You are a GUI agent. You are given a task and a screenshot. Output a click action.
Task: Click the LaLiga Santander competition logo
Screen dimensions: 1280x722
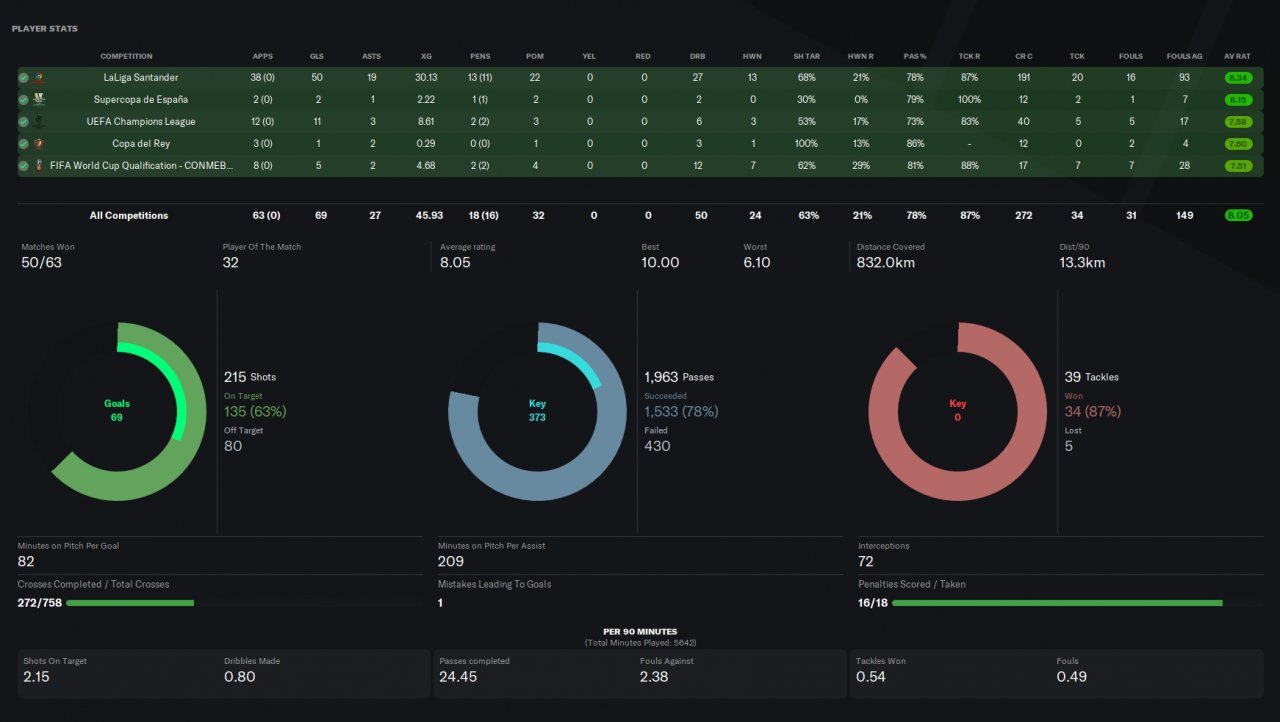coord(39,77)
